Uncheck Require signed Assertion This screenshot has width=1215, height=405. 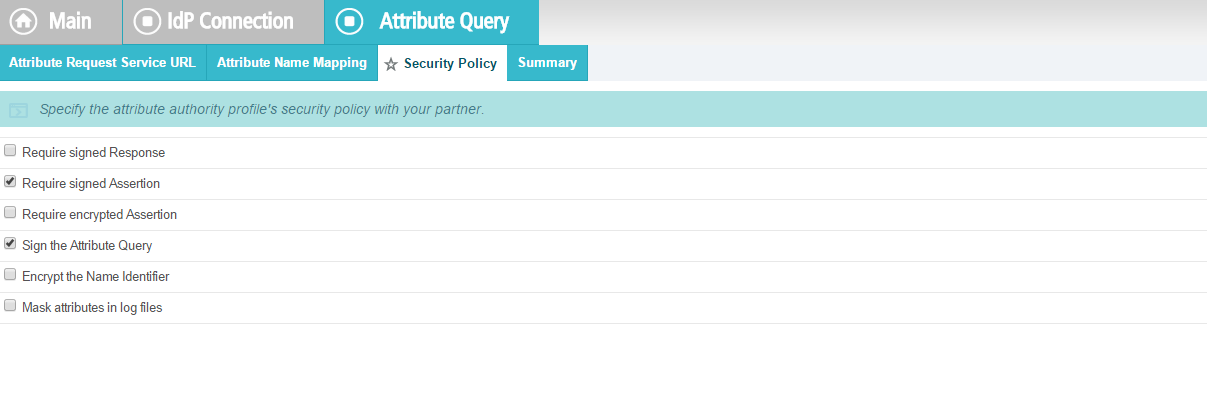(10, 182)
